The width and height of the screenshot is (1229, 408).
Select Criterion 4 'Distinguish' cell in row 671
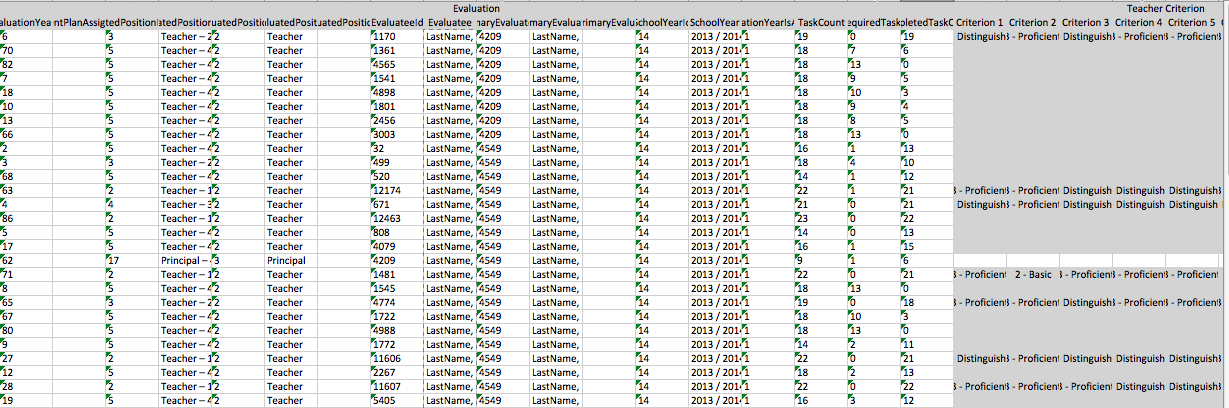pos(1138,204)
